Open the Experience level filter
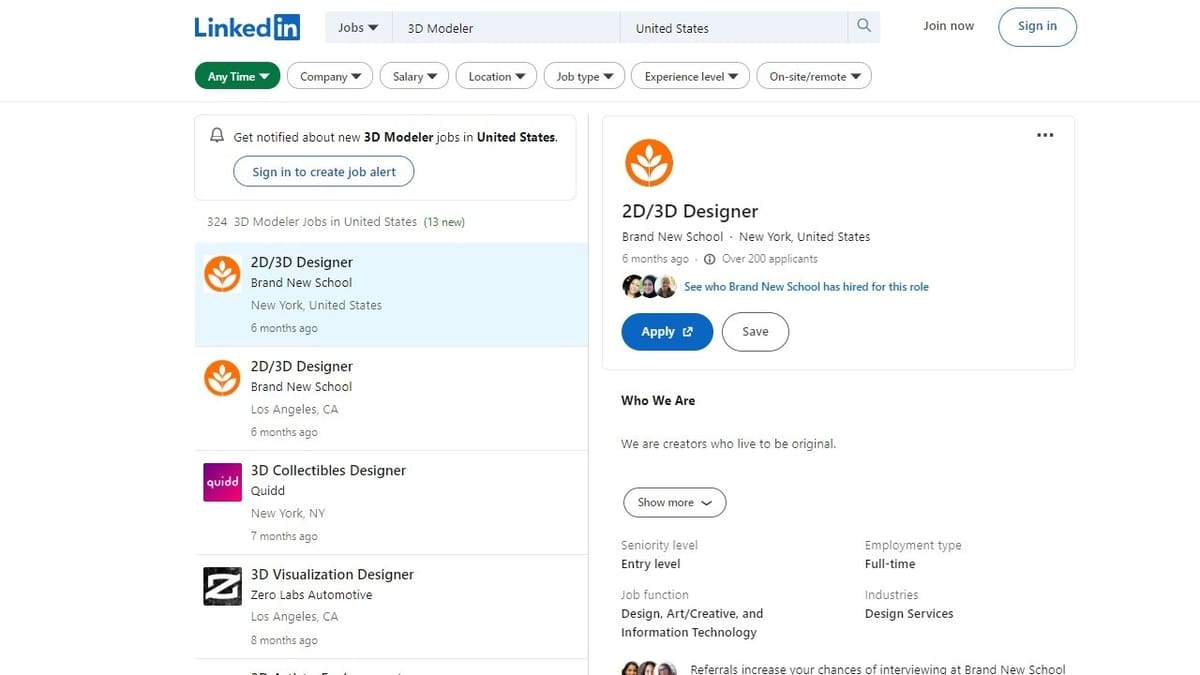 tap(690, 76)
